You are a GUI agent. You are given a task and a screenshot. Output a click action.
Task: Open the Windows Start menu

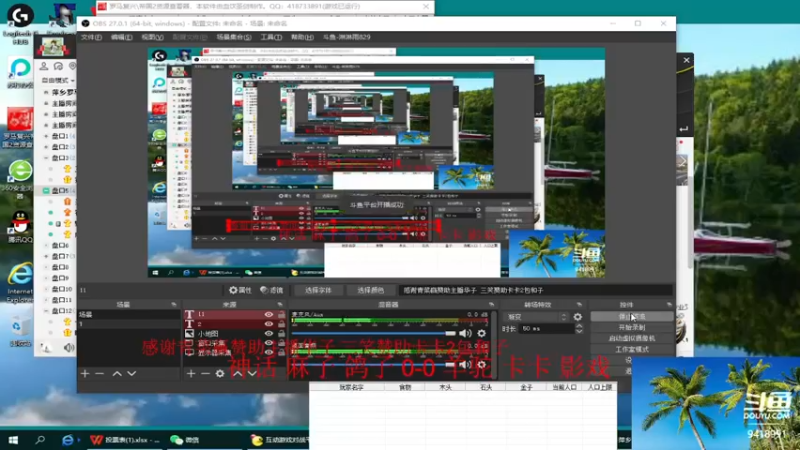tap(13, 439)
